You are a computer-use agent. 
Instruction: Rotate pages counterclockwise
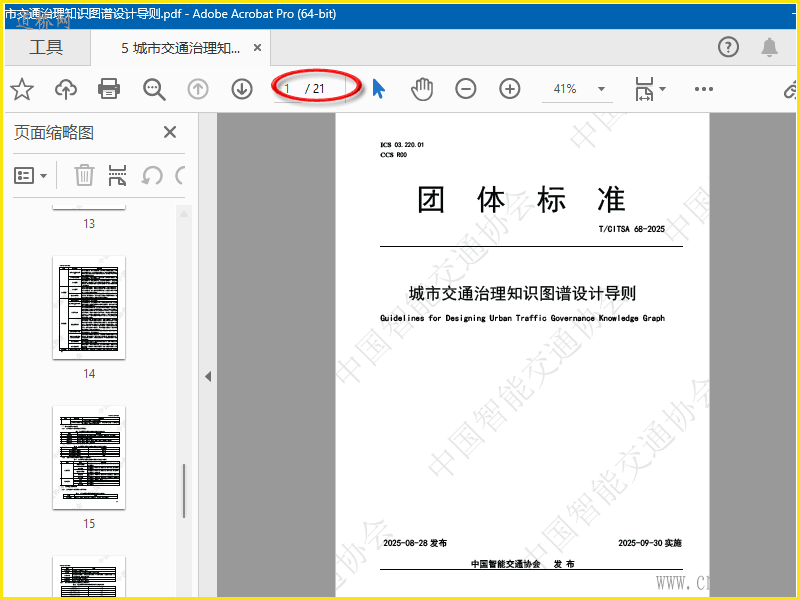coord(152,176)
